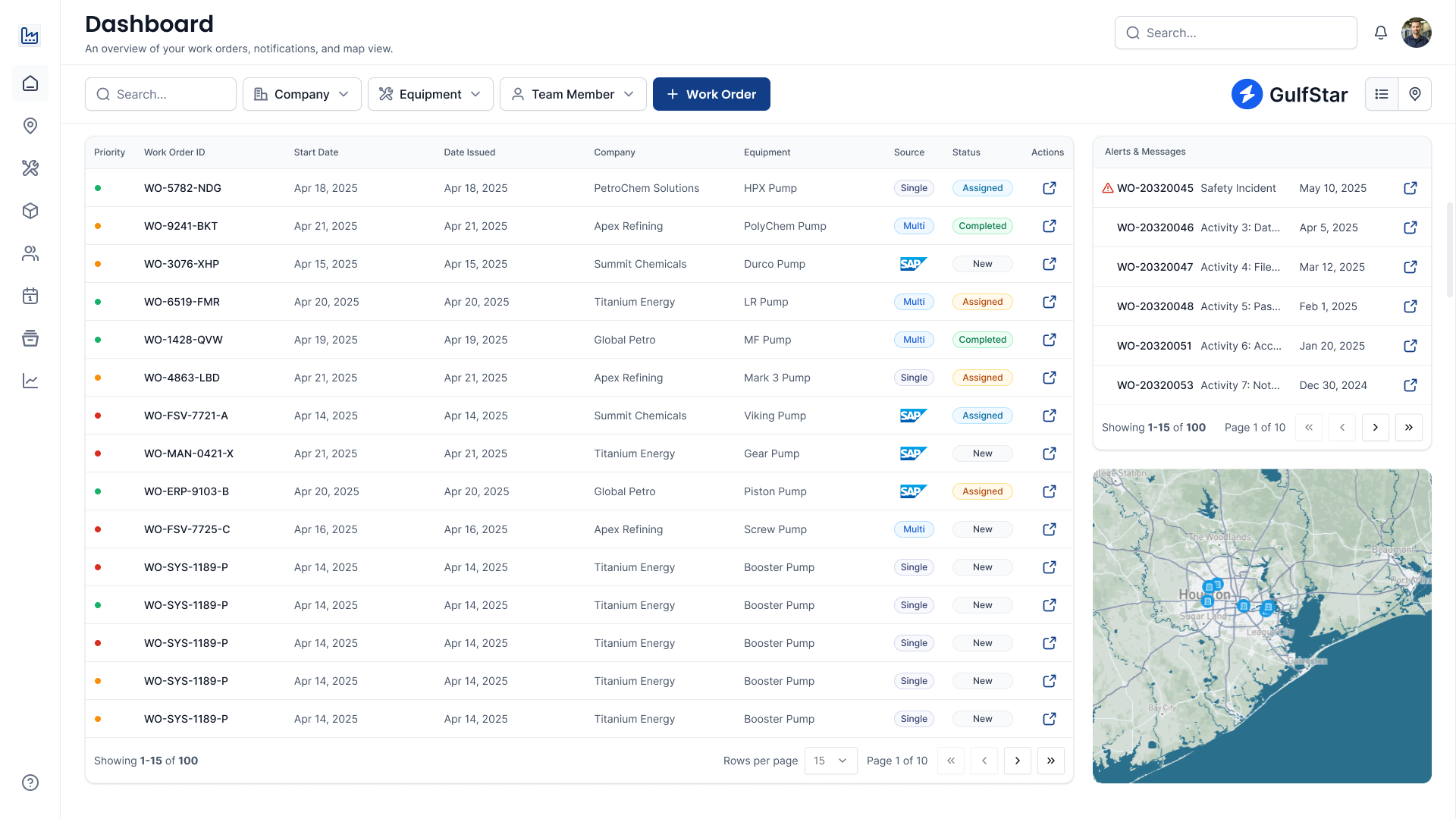Open the analytics chart icon in sidebar
This screenshot has height=819, width=1456.
pos(30,381)
